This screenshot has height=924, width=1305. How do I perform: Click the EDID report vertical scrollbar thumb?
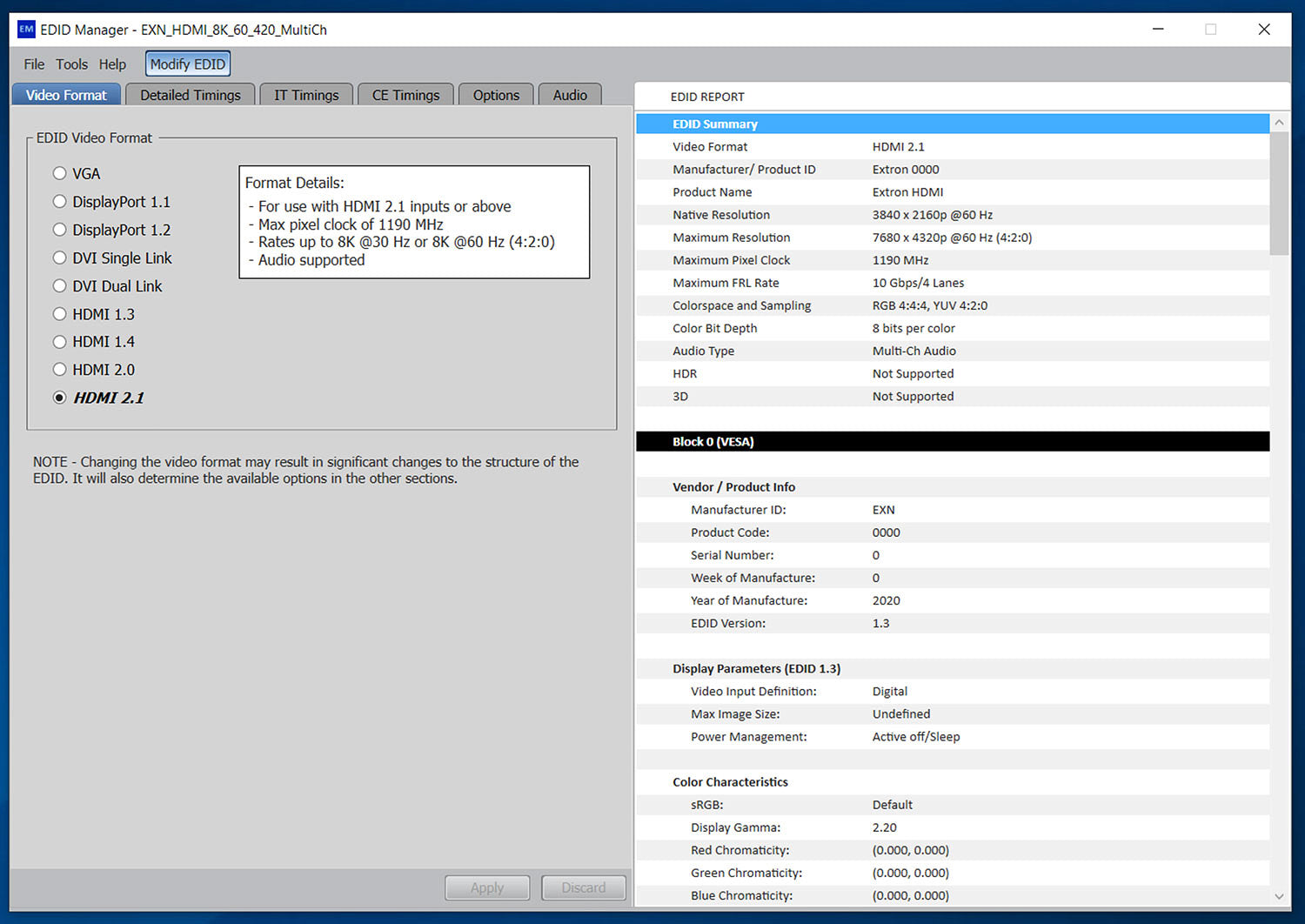1279,193
